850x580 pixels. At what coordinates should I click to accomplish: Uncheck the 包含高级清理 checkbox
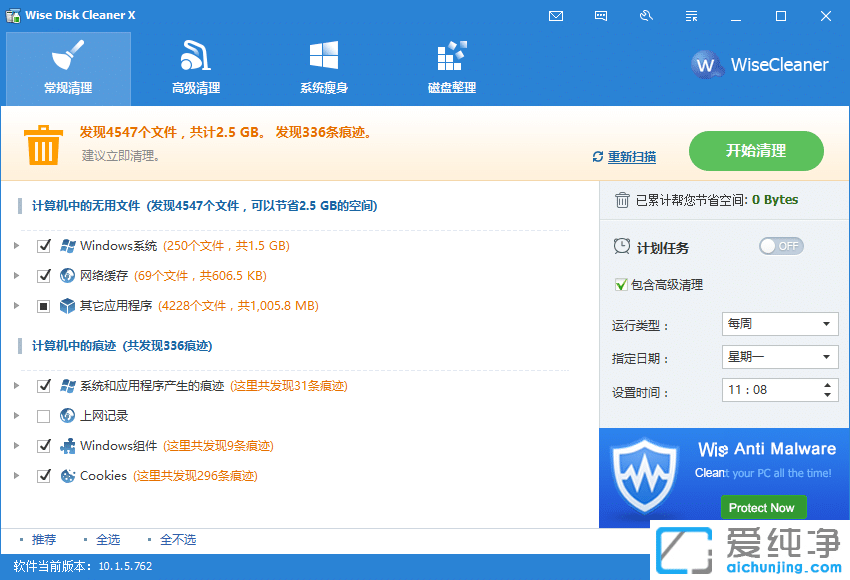point(621,285)
